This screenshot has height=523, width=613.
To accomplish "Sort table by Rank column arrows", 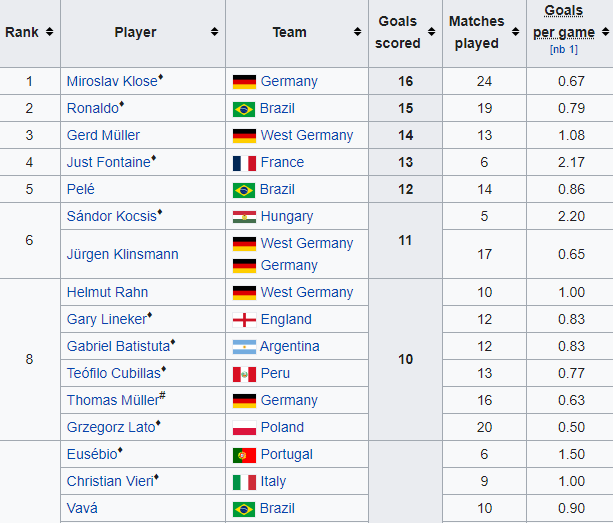I will (49, 32).
